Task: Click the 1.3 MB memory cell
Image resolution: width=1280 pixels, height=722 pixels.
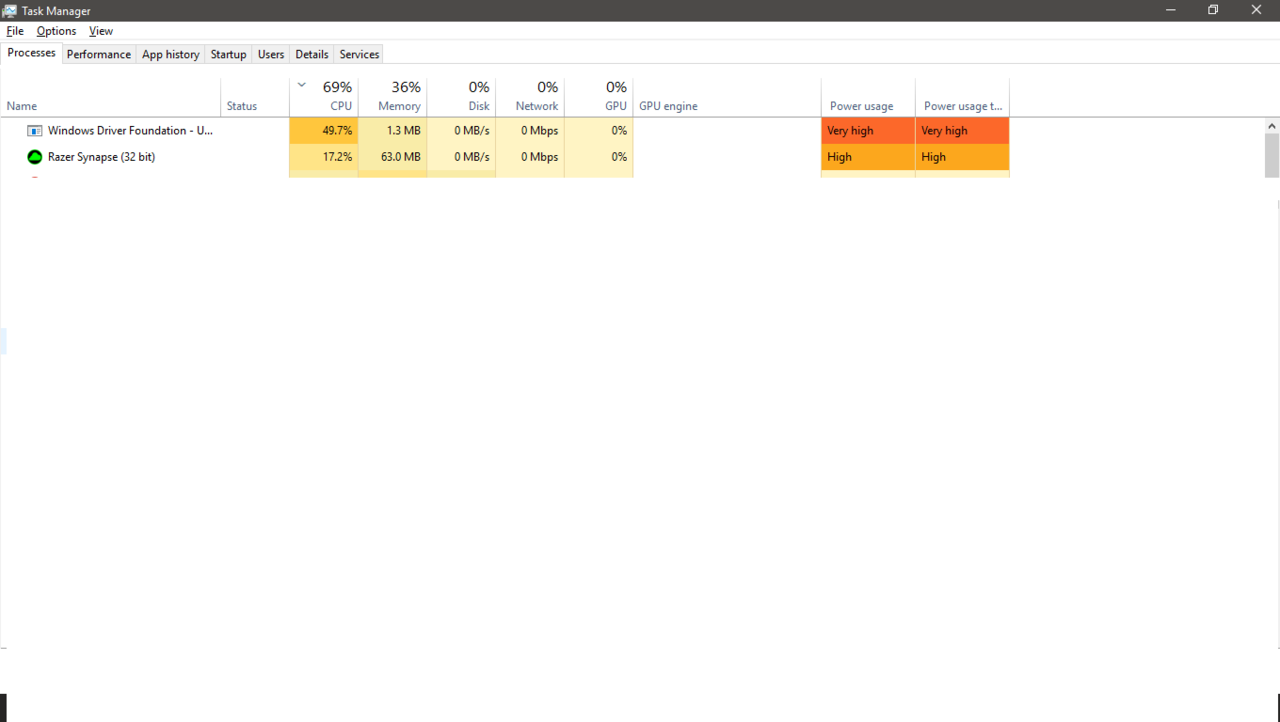Action: 392,131
